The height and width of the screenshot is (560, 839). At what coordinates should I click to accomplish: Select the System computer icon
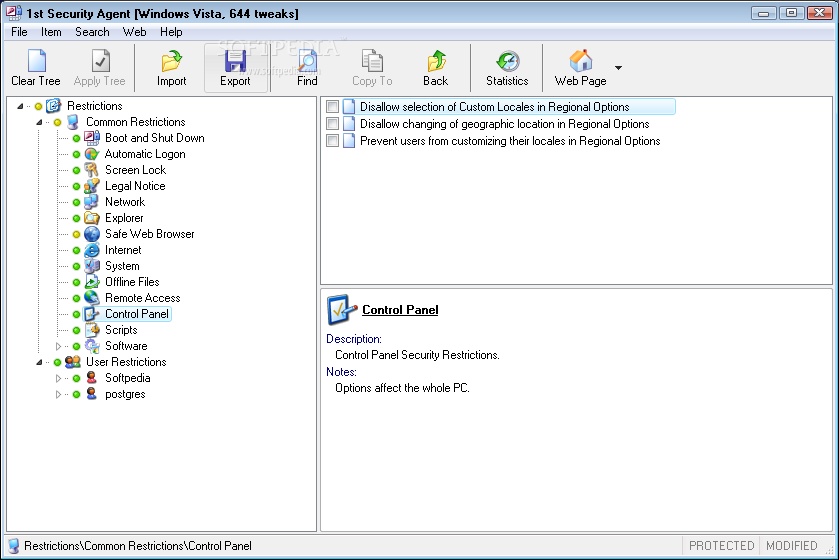(92, 266)
